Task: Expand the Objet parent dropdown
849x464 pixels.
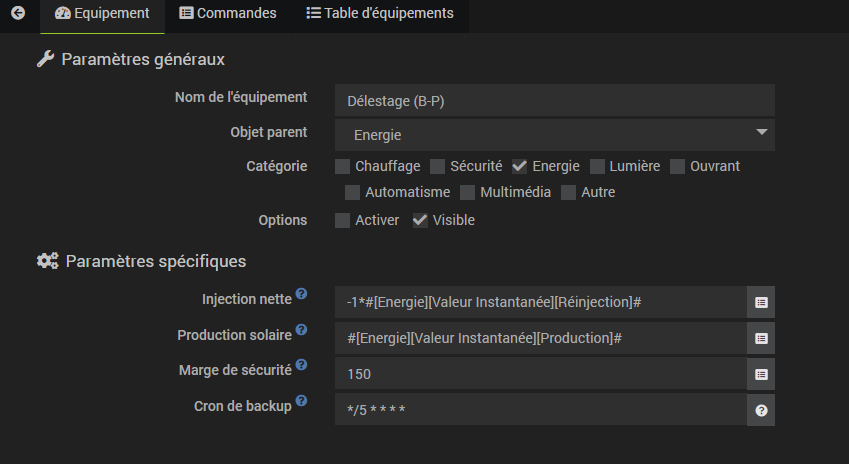Action: click(x=554, y=135)
